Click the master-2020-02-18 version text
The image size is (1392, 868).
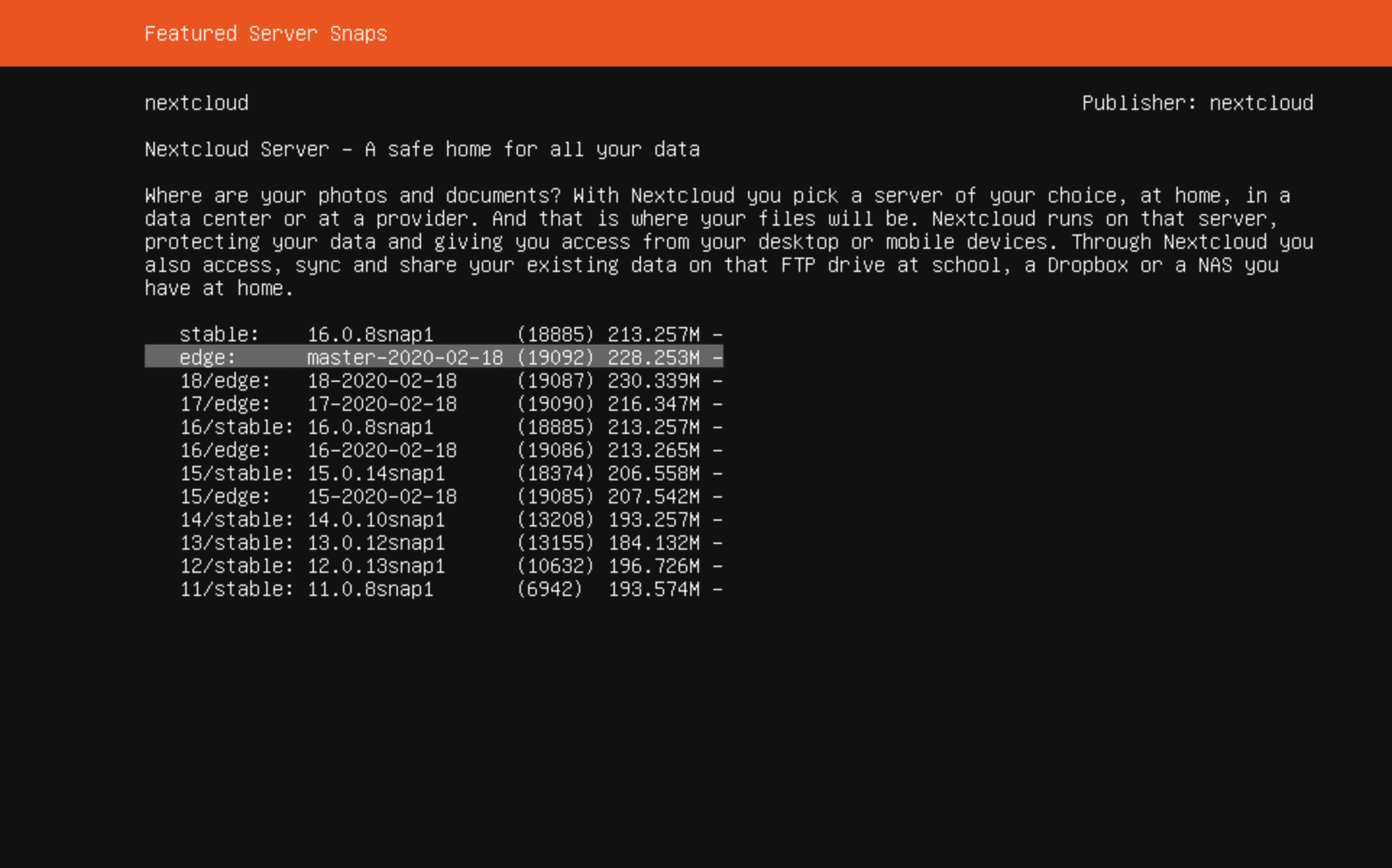pos(404,357)
